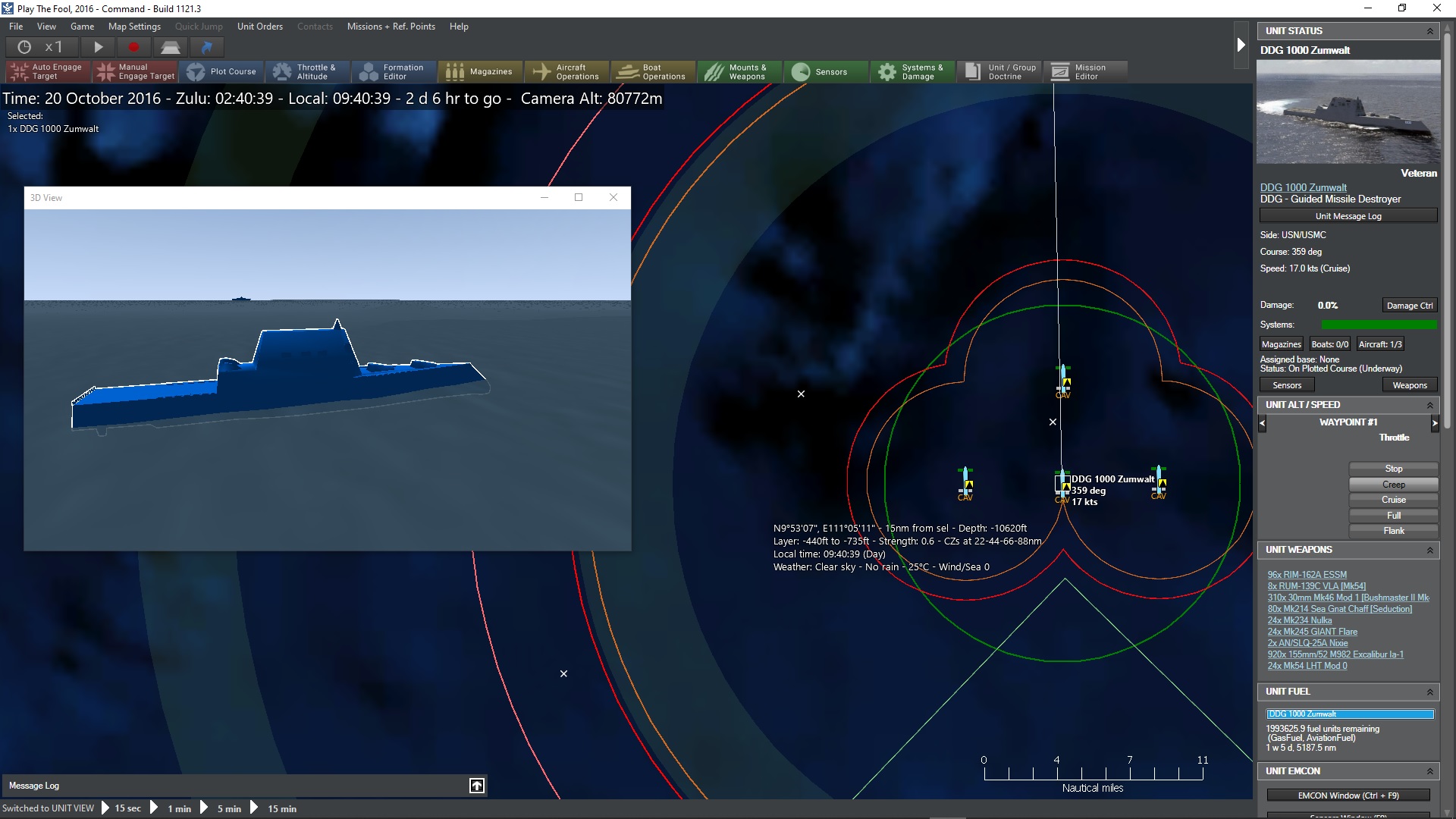This screenshot has height=819, width=1456.
Task: Open the Unit Message Log
Action: click(1348, 216)
